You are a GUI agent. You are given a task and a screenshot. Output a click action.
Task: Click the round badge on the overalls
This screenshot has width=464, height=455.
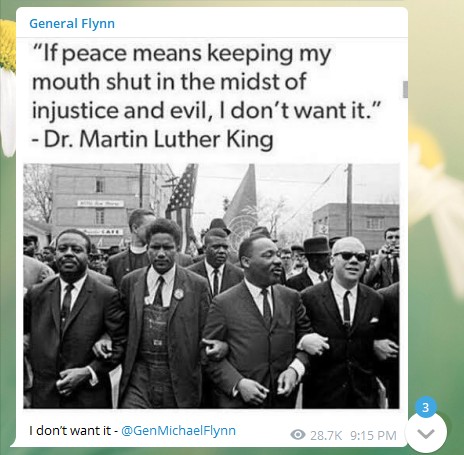click(179, 294)
